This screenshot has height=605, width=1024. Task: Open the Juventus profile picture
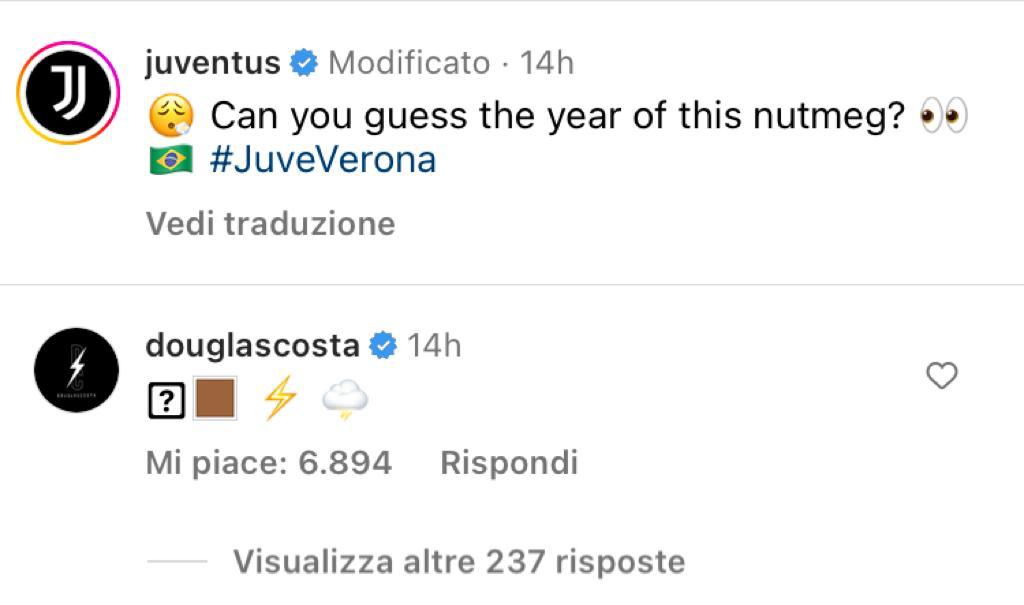(x=68, y=93)
